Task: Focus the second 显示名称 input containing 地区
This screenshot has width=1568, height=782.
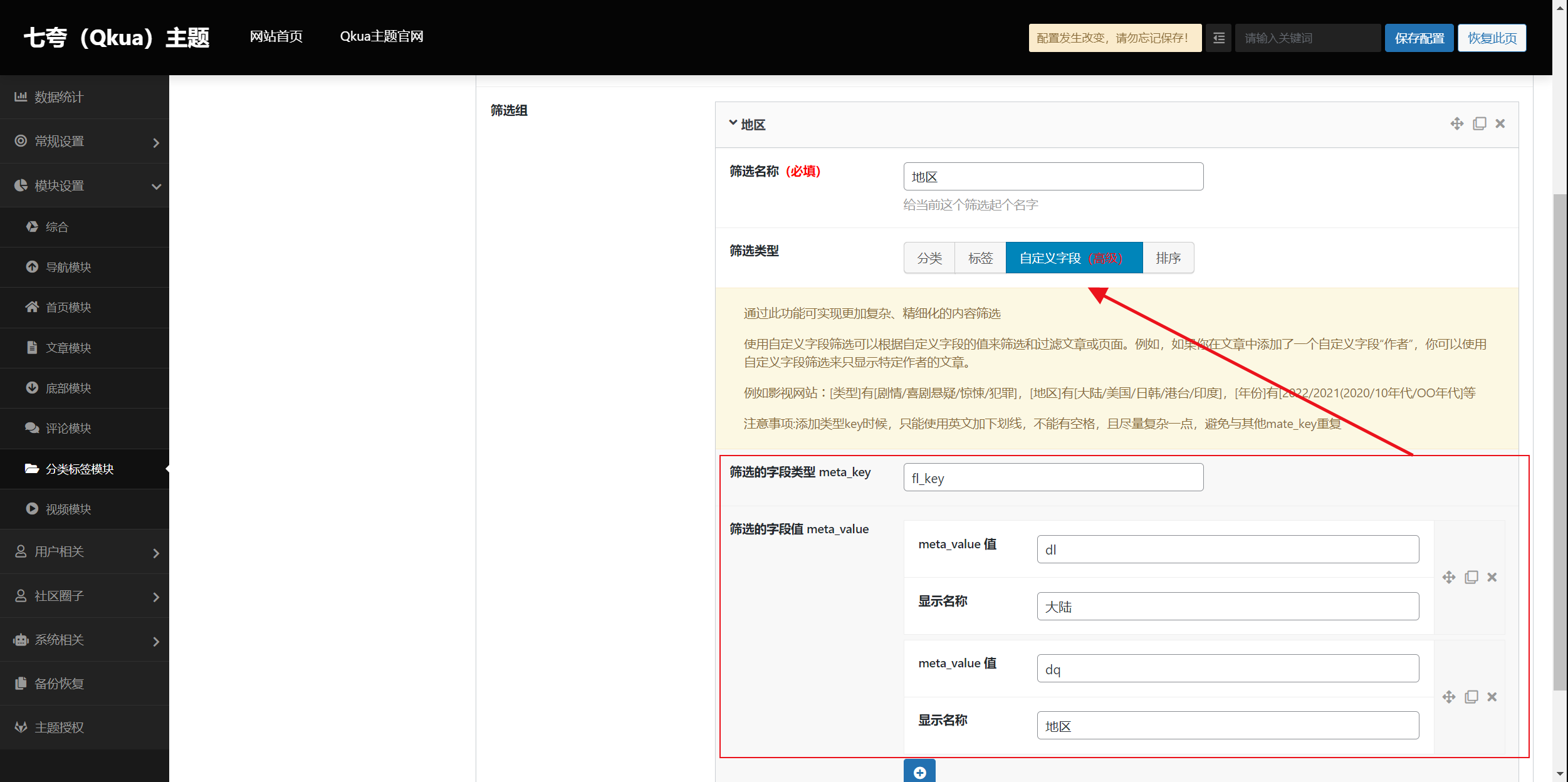Action: coord(1228,726)
